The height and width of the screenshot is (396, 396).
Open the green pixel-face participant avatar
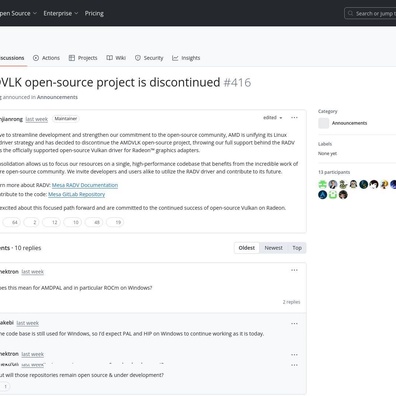[323, 184]
